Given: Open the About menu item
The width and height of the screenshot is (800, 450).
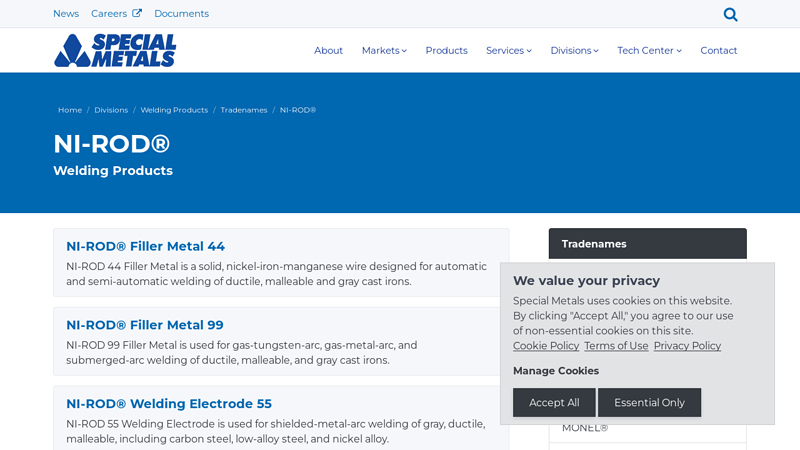Looking at the screenshot, I should tap(328, 51).
